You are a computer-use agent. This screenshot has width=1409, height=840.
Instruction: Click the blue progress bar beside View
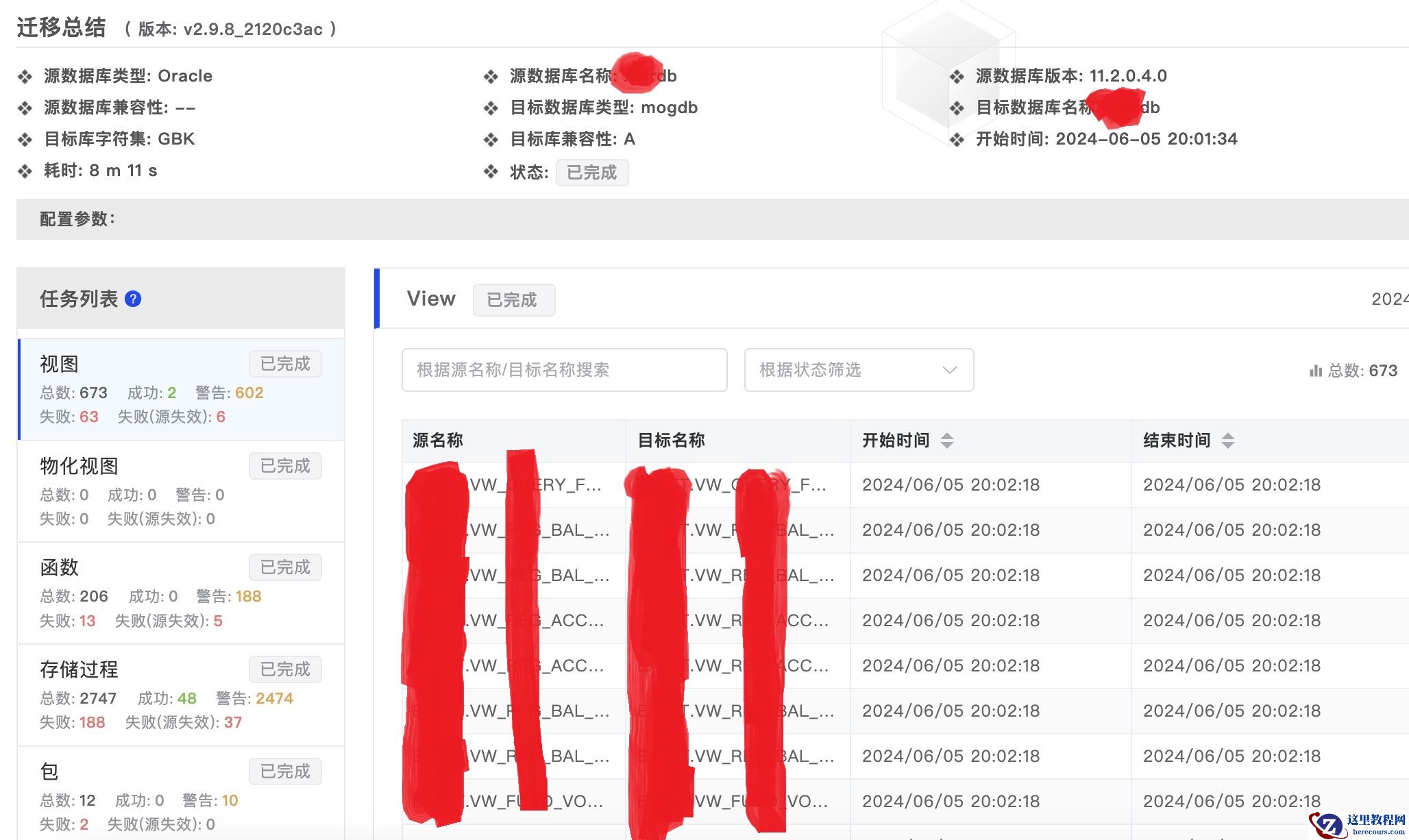378,299
